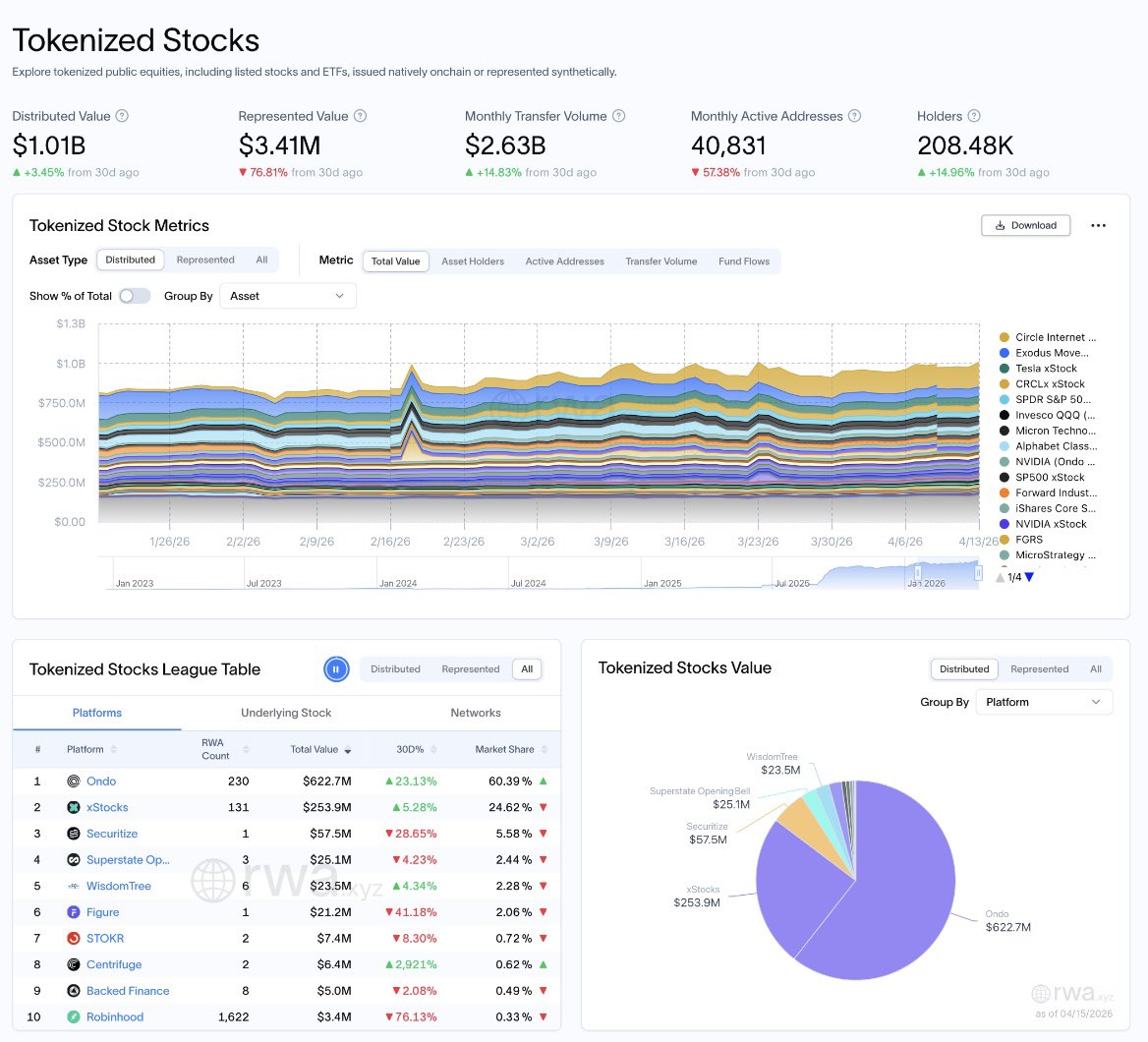
Task: Click the help icon beside Holders
Action: 974,116
